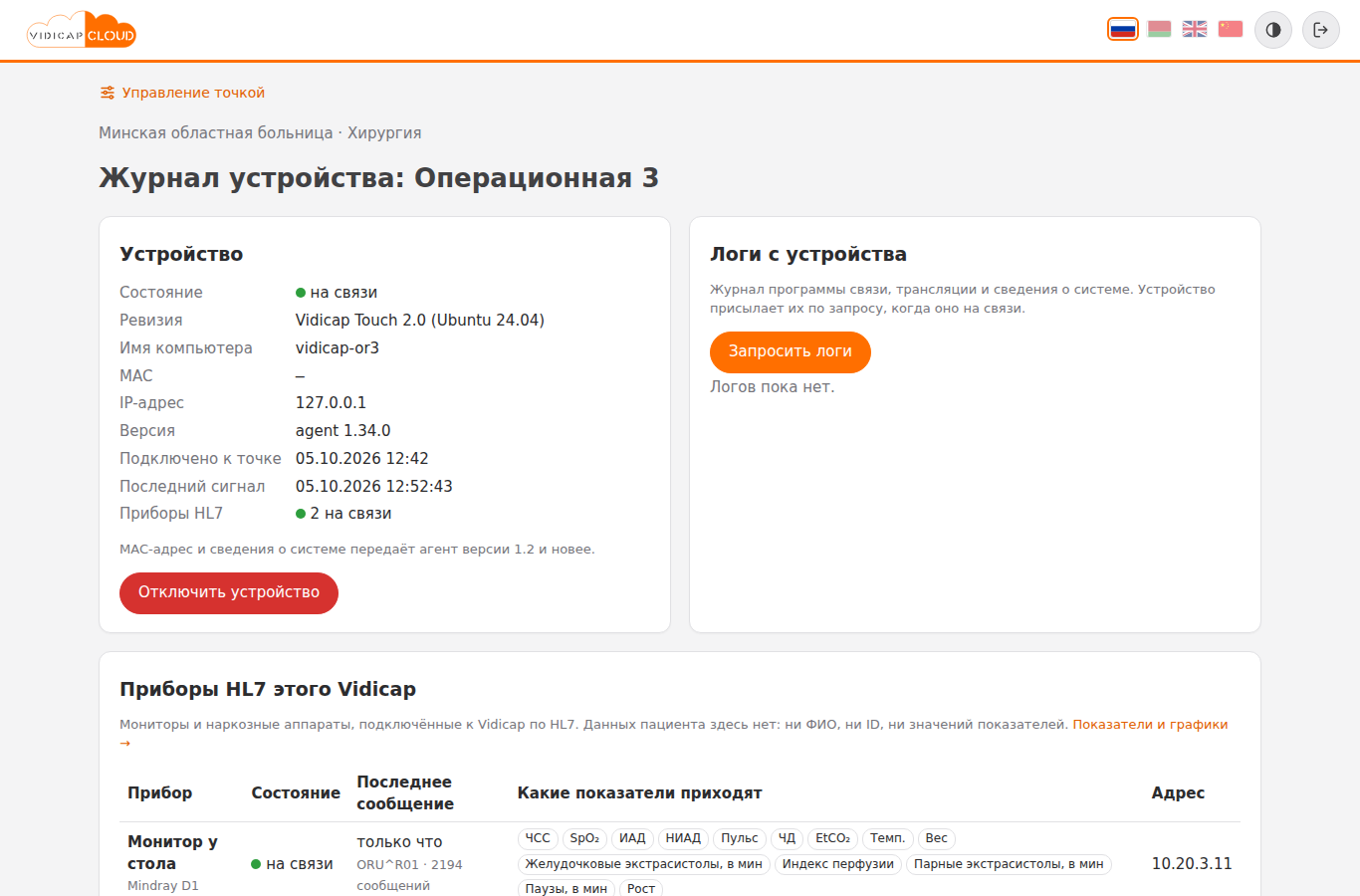
Task: Switch language to Belarusian flag
Action: (x=1159, y=29)
